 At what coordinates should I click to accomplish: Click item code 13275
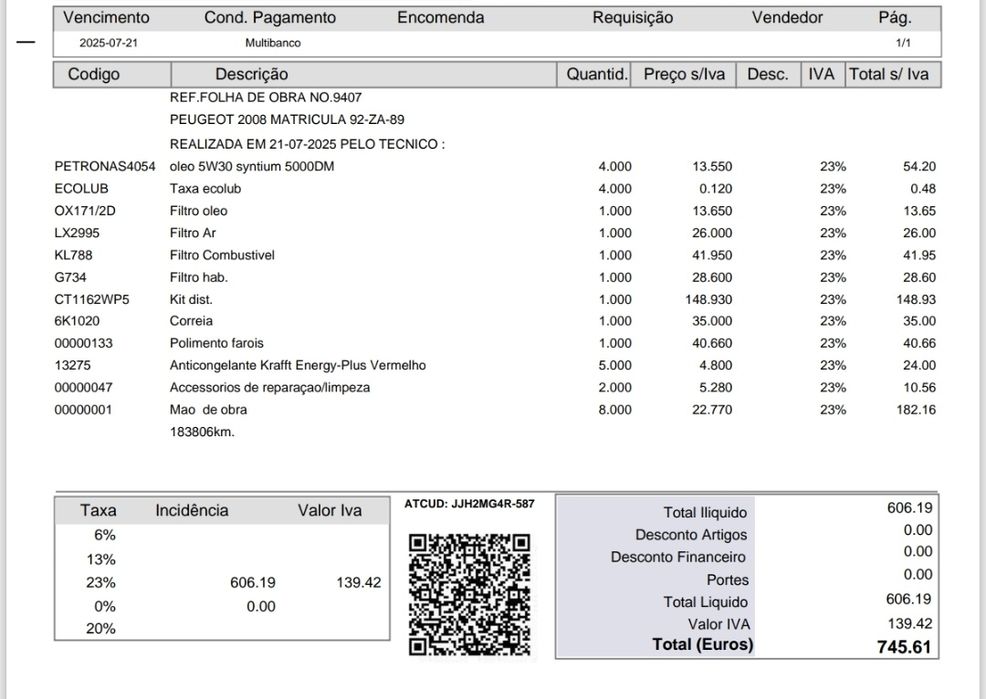[73, 365]
